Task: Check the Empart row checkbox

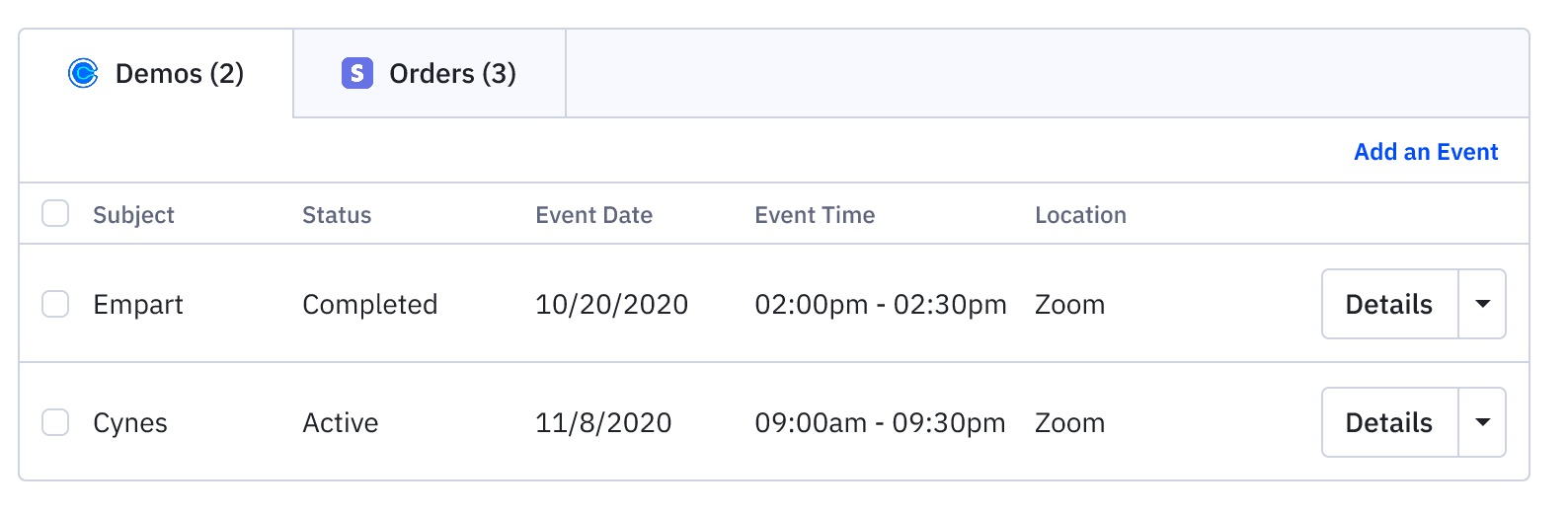Action: tap(55, 304)
